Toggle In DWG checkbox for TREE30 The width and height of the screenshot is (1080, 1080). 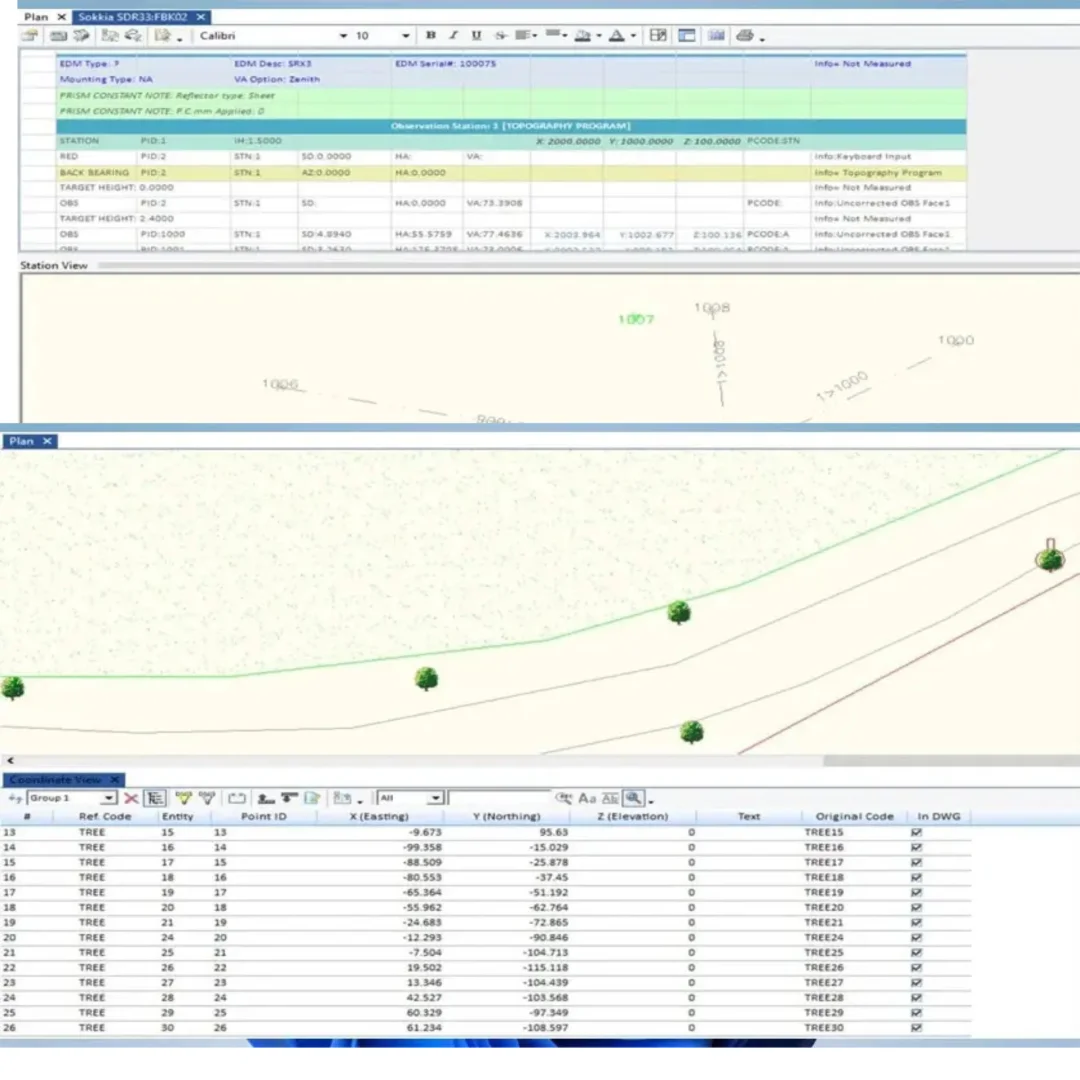(x=916, y=1027)
